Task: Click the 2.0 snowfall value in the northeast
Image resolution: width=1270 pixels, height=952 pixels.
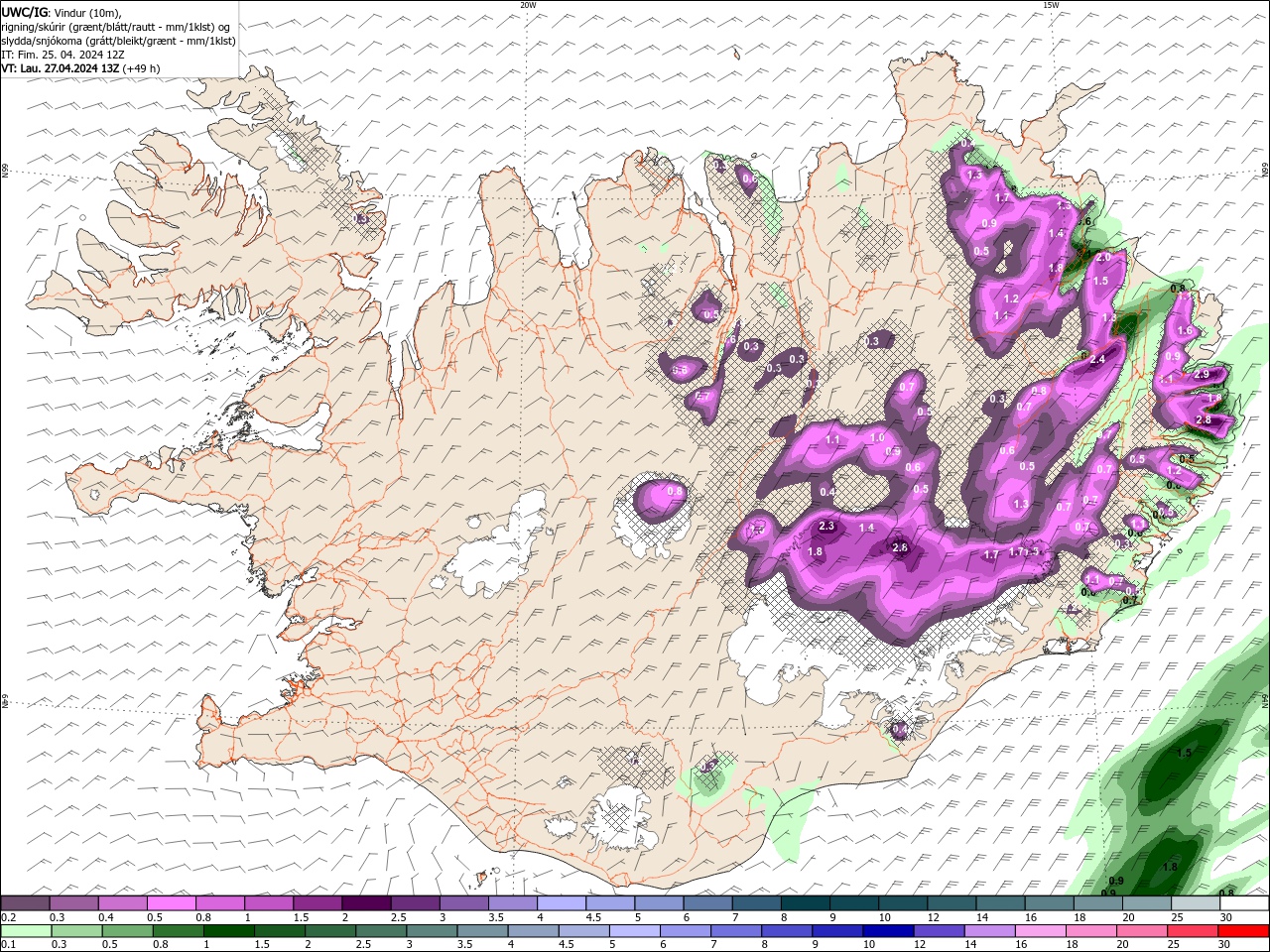Action: [x=1102, y=257]
